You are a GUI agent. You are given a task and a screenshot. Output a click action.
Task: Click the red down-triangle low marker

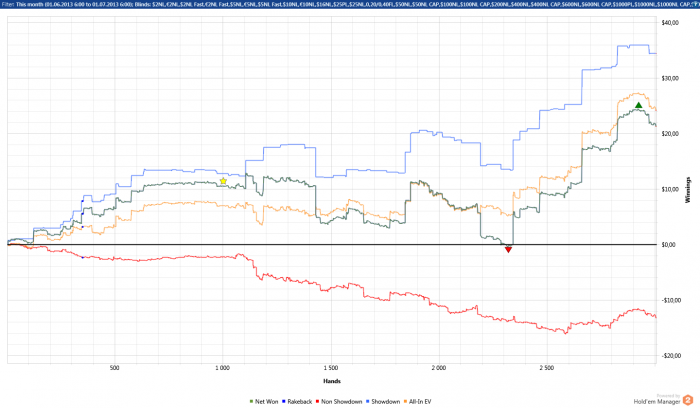[508, 250]
